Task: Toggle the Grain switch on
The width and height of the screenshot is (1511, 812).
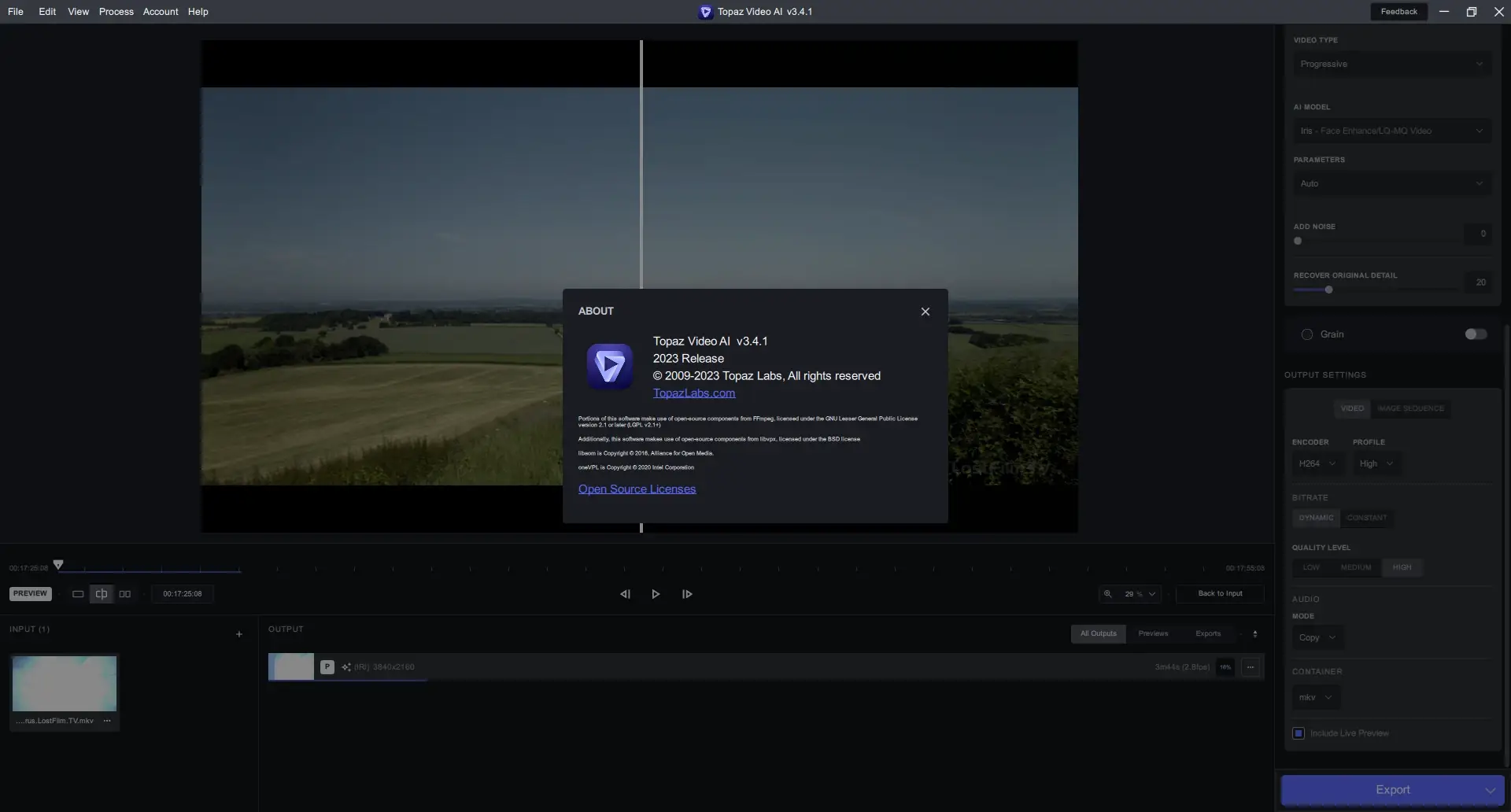Action: tap(1476, 334)
